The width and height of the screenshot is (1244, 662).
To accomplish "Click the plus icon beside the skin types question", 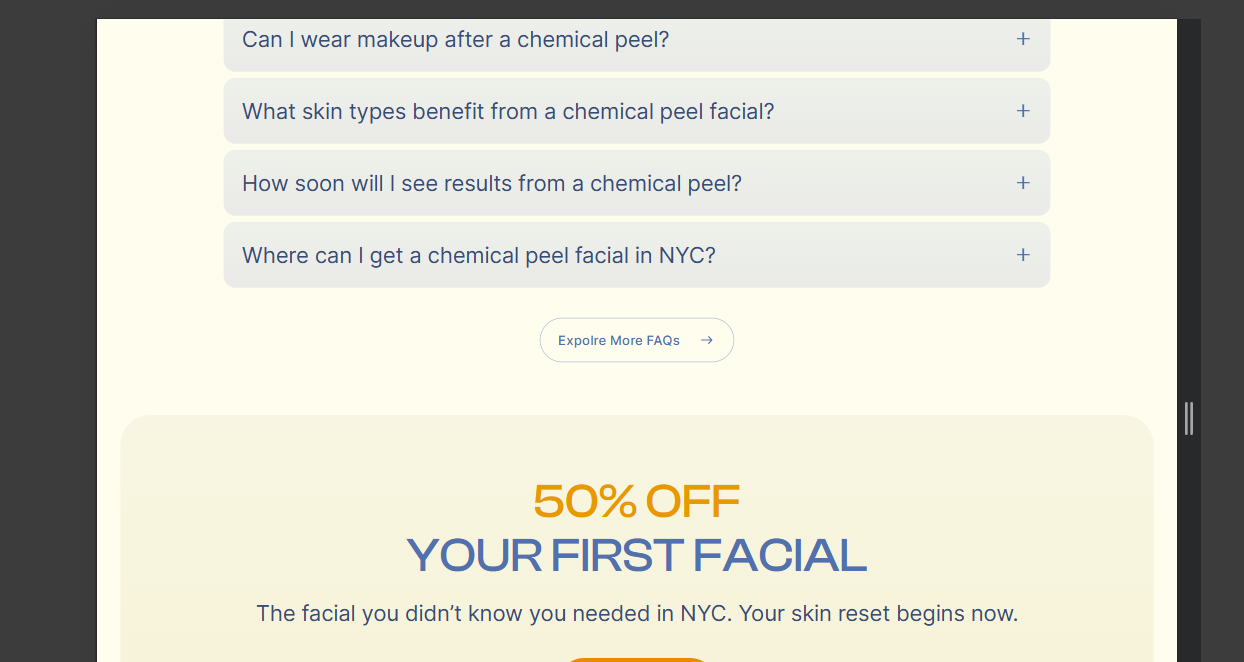I will (1022, 111).
